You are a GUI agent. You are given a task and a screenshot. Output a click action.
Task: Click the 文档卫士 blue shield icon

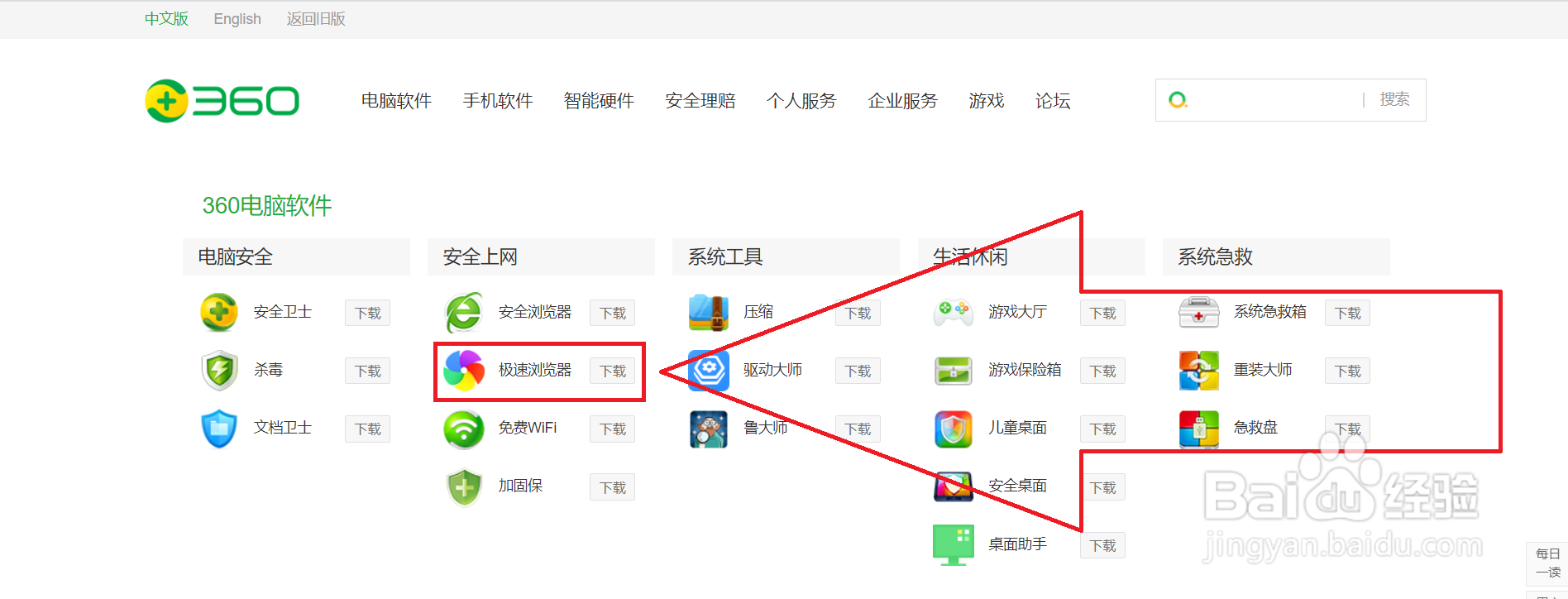click(219, 428)
